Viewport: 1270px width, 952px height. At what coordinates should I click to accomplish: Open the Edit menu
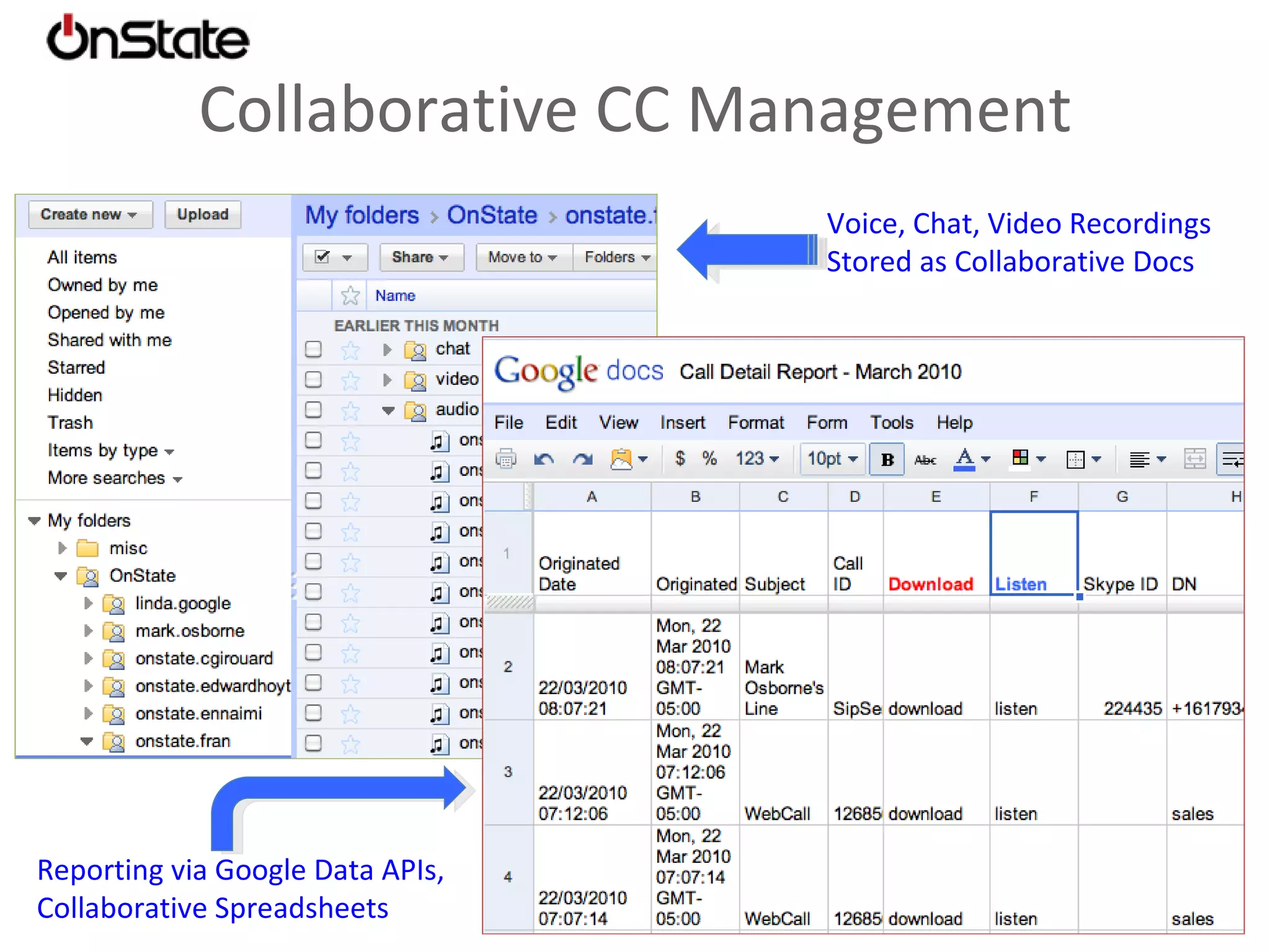click(561, 423)
